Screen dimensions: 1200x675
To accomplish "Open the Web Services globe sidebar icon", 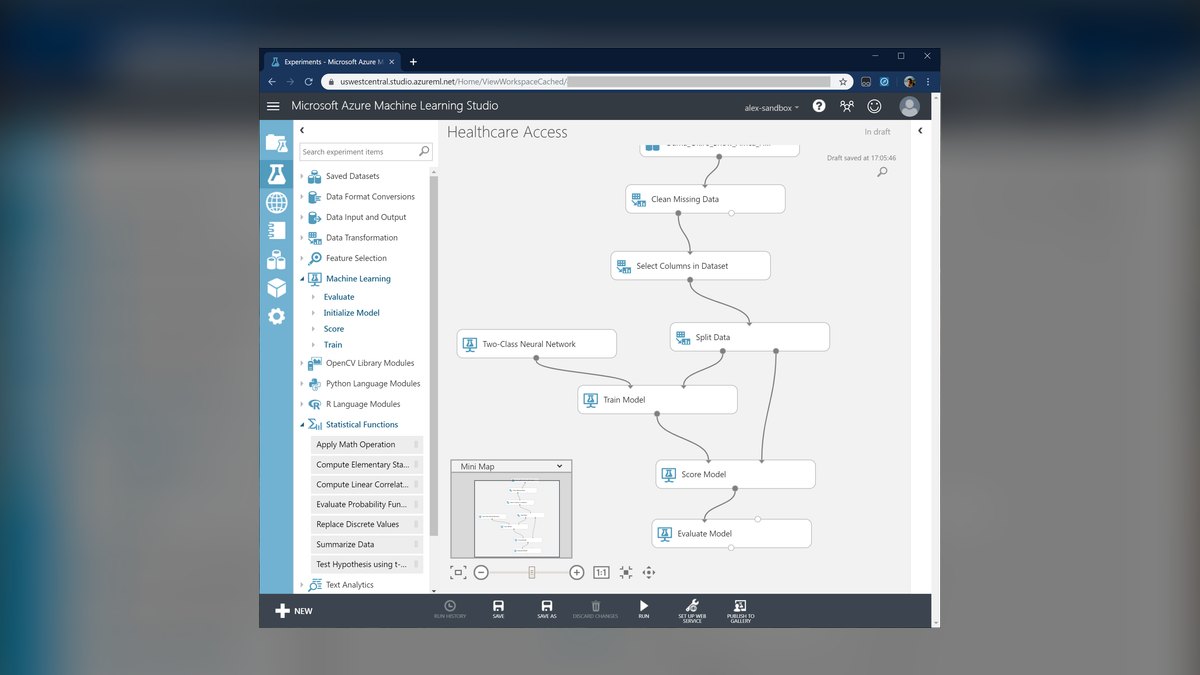I will click(x=276, y=202).
